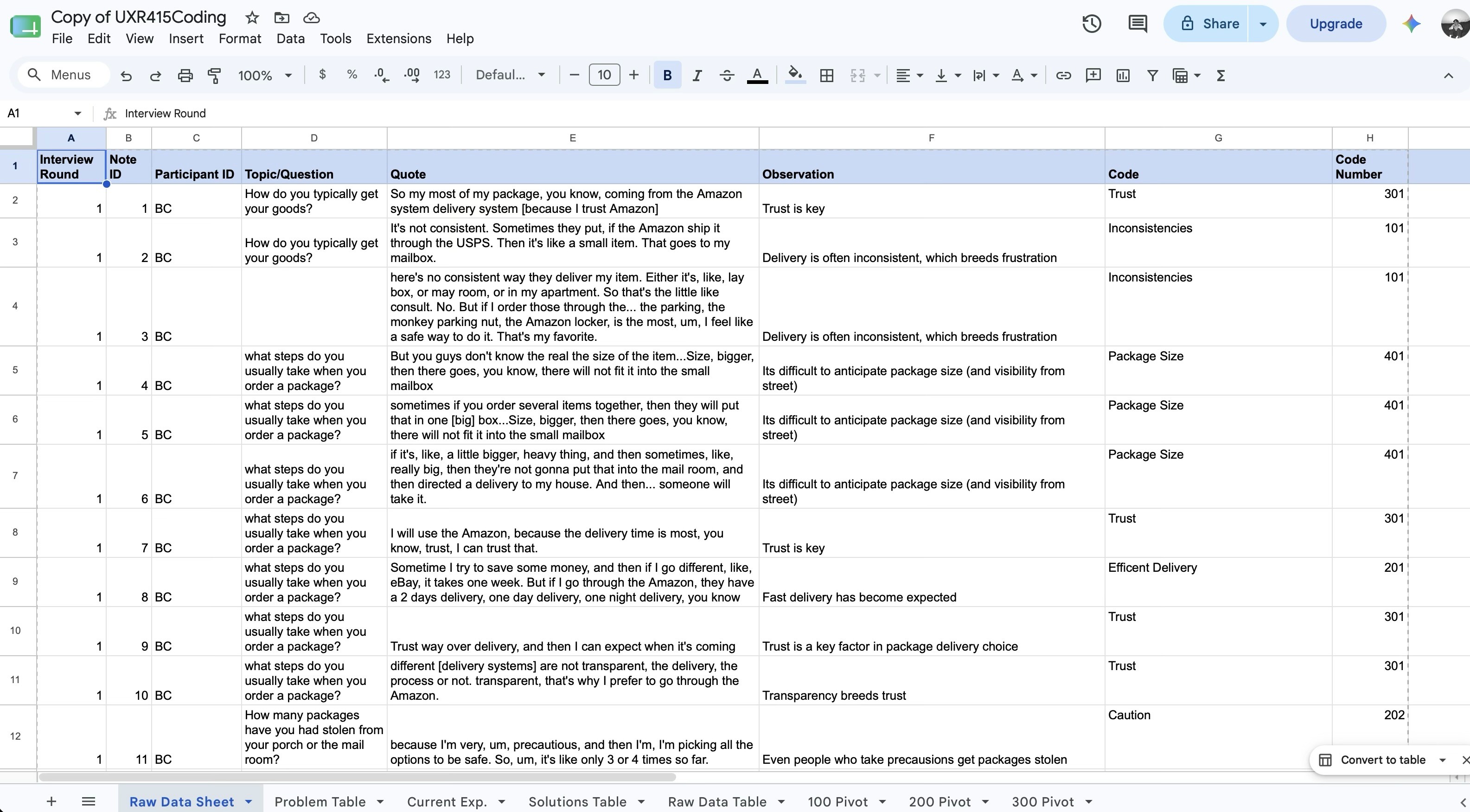Click the Redo icon

155,75
